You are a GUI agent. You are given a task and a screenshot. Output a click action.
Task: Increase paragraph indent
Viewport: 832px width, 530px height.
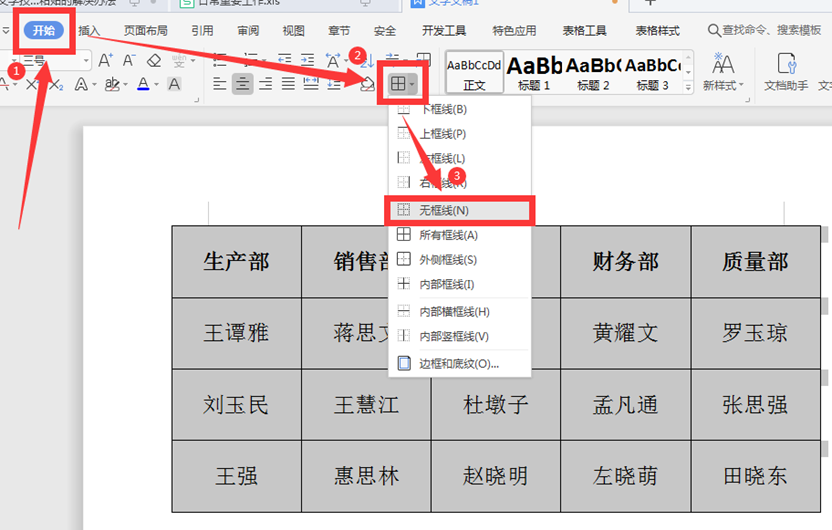pyautogui.click(x=307, y=60)
